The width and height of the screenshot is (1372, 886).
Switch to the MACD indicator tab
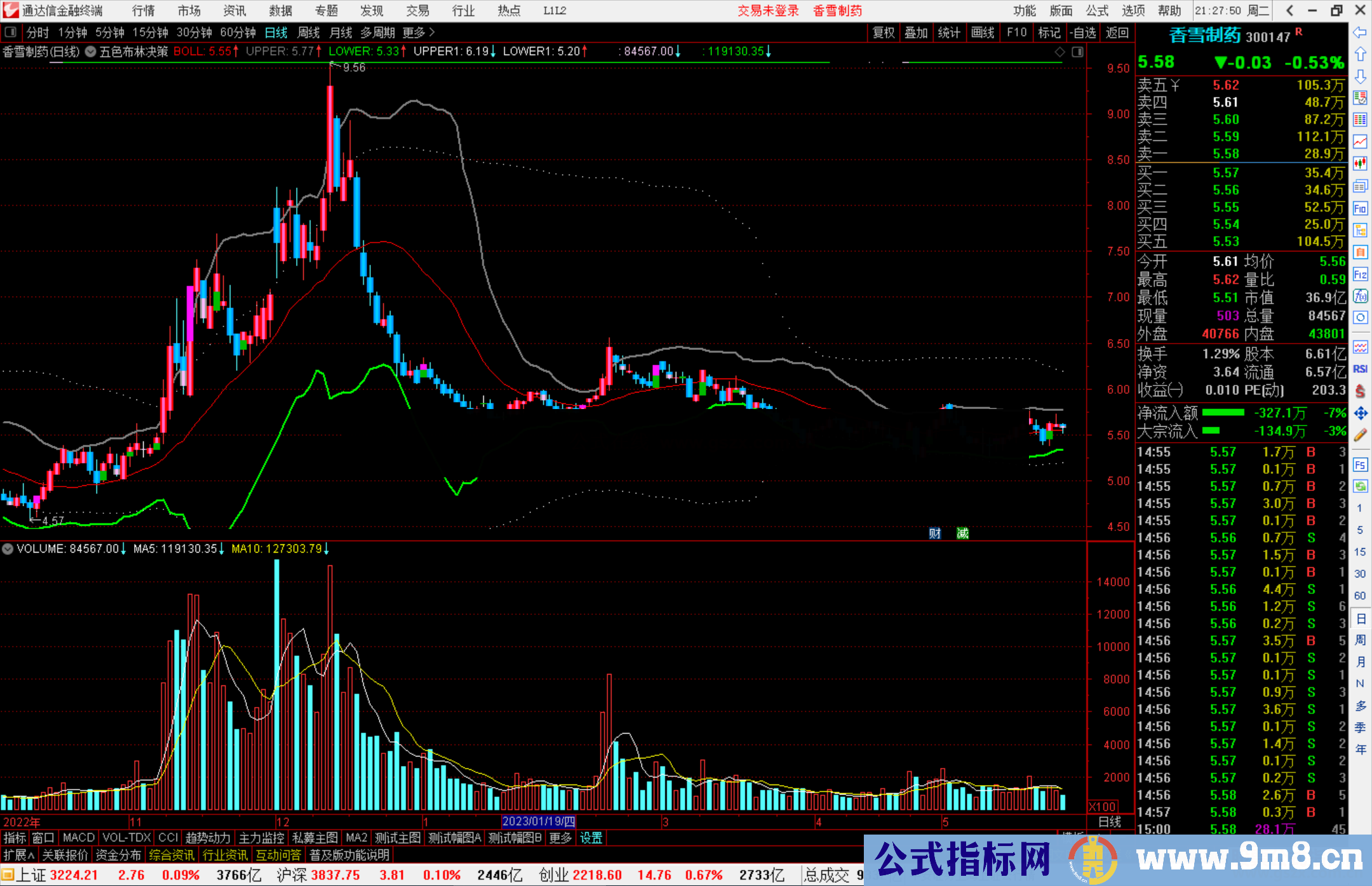click(78, 838)
